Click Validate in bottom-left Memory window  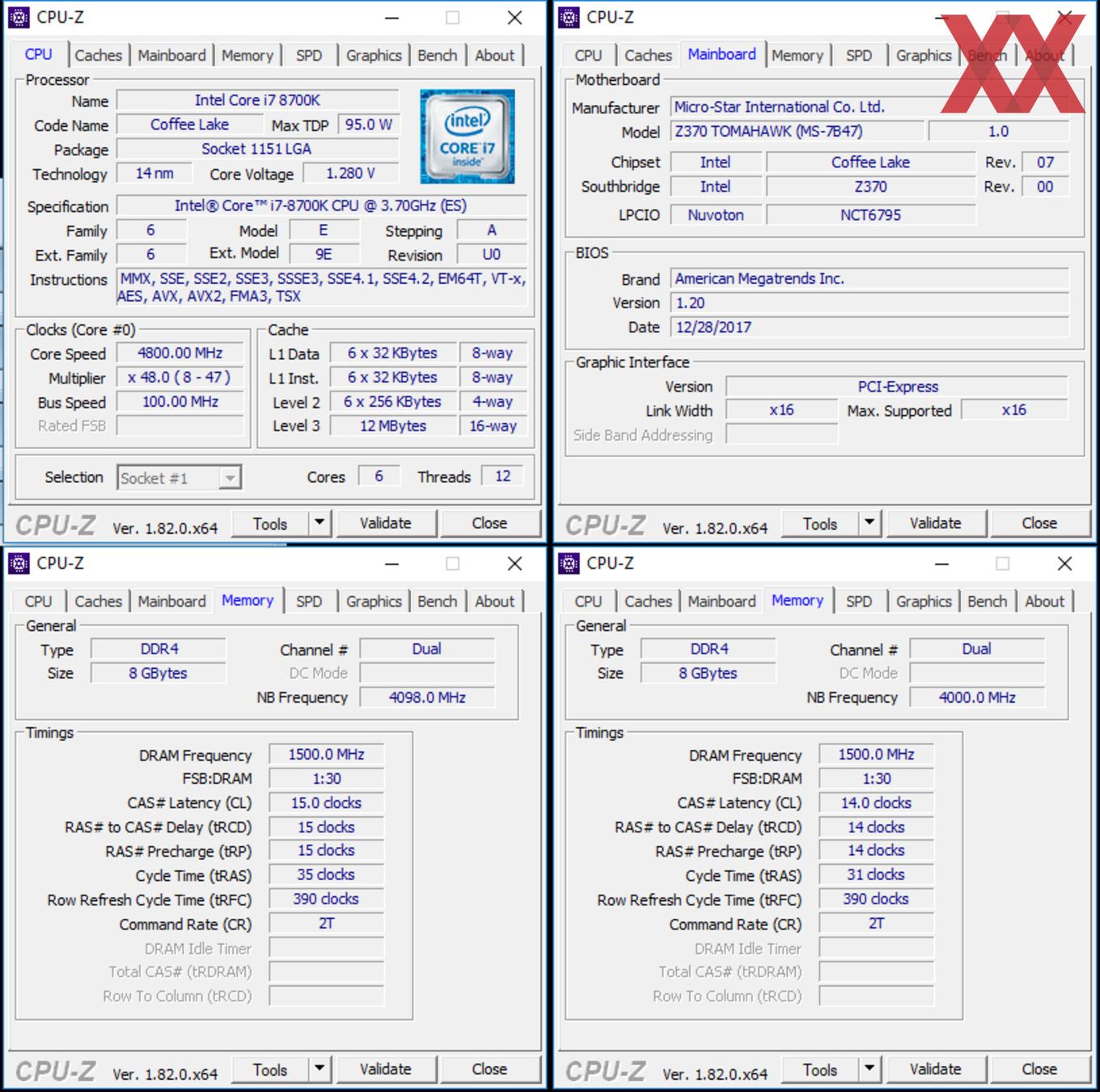[386, 1069]
